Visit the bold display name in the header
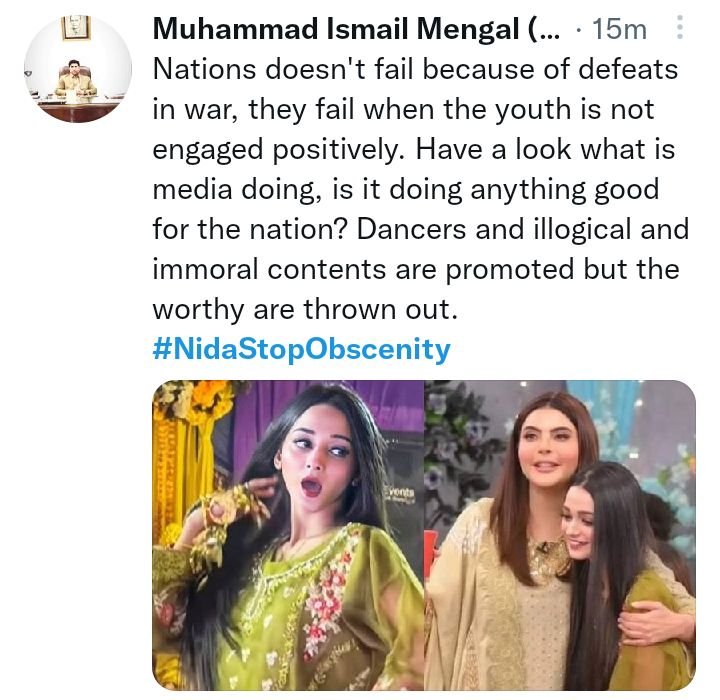Screen dimensions: 720x700 (340, 30)
